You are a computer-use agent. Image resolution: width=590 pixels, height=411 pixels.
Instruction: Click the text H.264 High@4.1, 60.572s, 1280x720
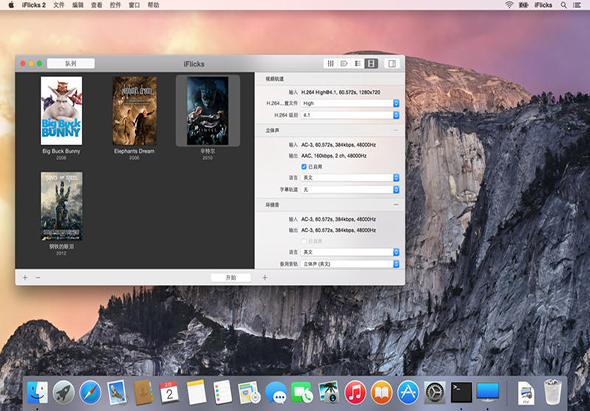pyautogui.click(x=341, y=92)
